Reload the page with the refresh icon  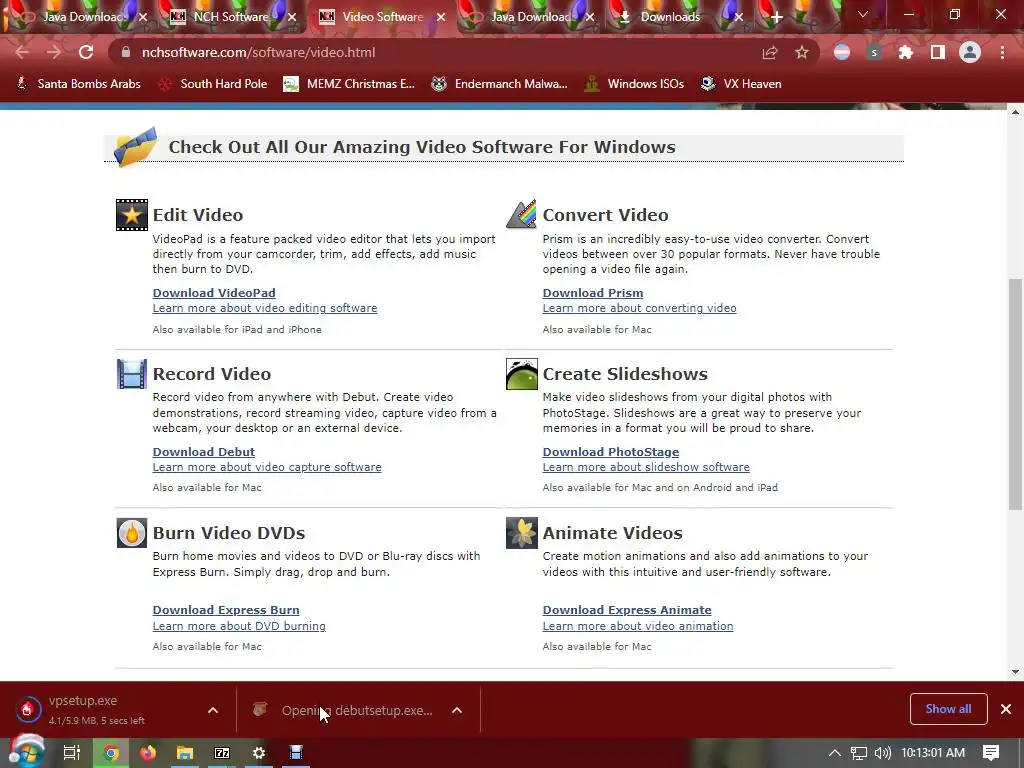pyautogui.click(x=86, y=52)
